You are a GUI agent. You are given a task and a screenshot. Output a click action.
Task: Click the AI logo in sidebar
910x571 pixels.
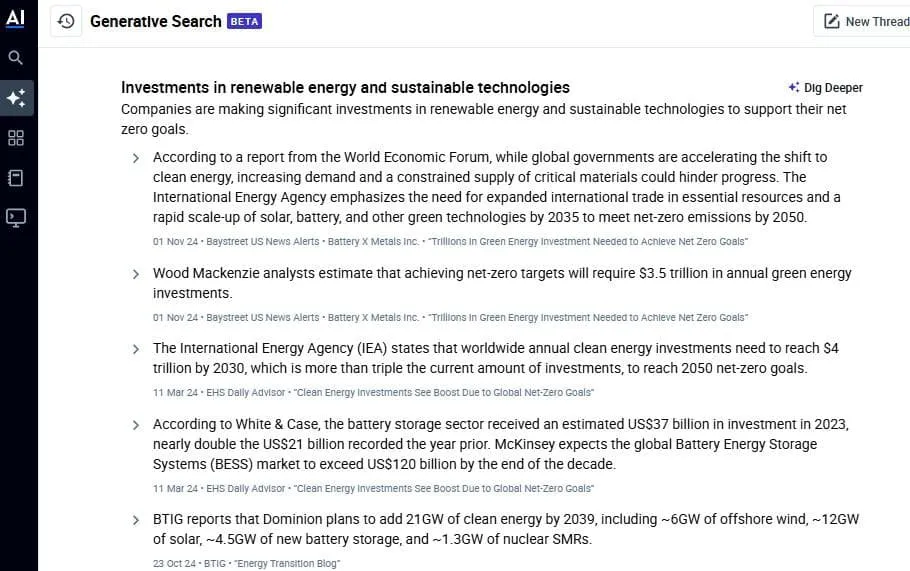pyautogui.click(x=16, y=17)
